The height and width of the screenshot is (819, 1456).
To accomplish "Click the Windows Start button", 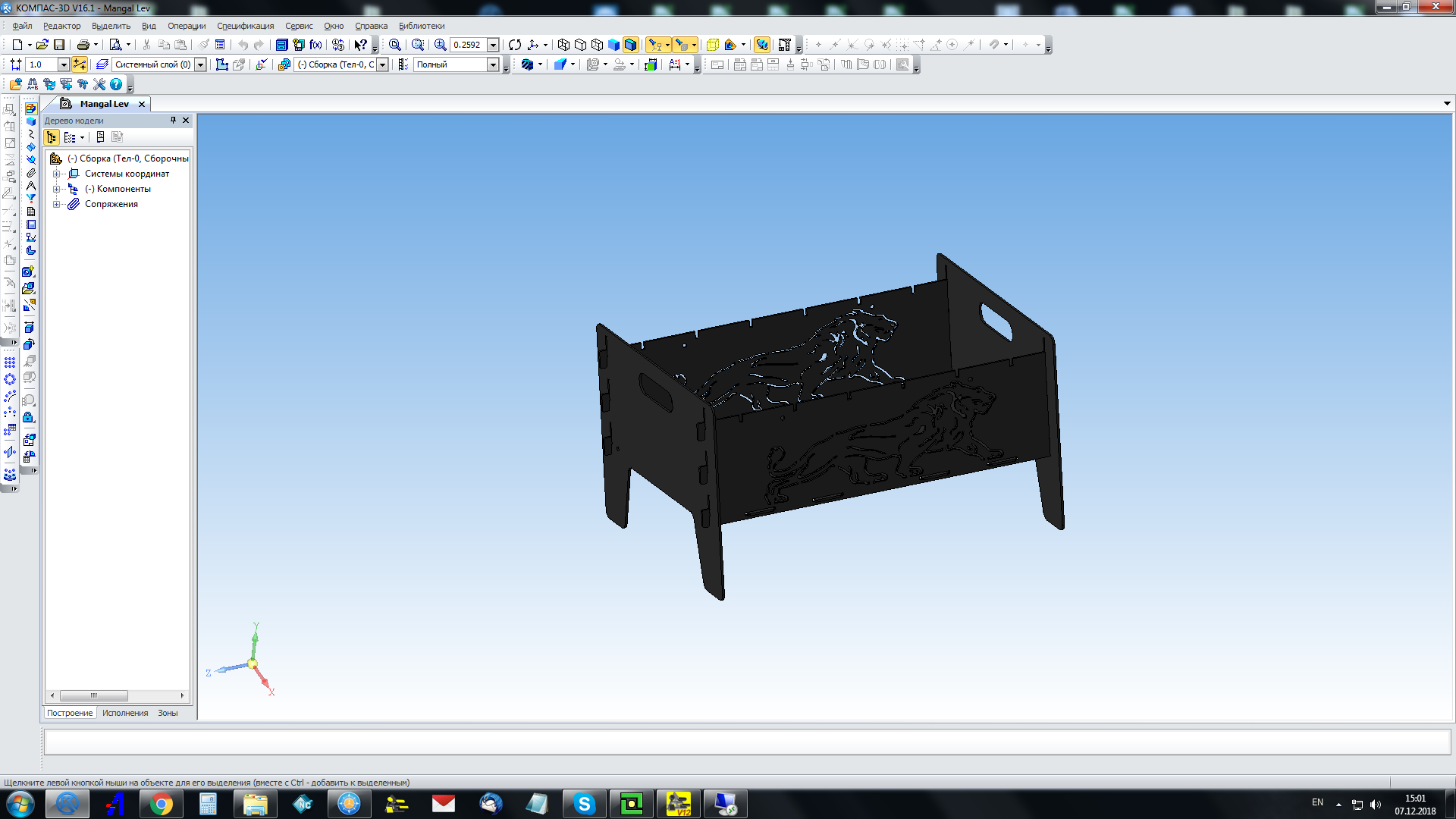I will point(20,804).
